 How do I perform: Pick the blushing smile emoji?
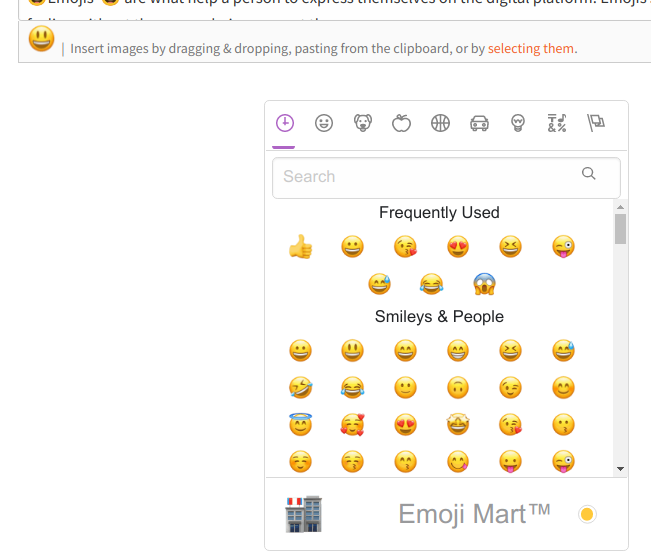[563, 388]
